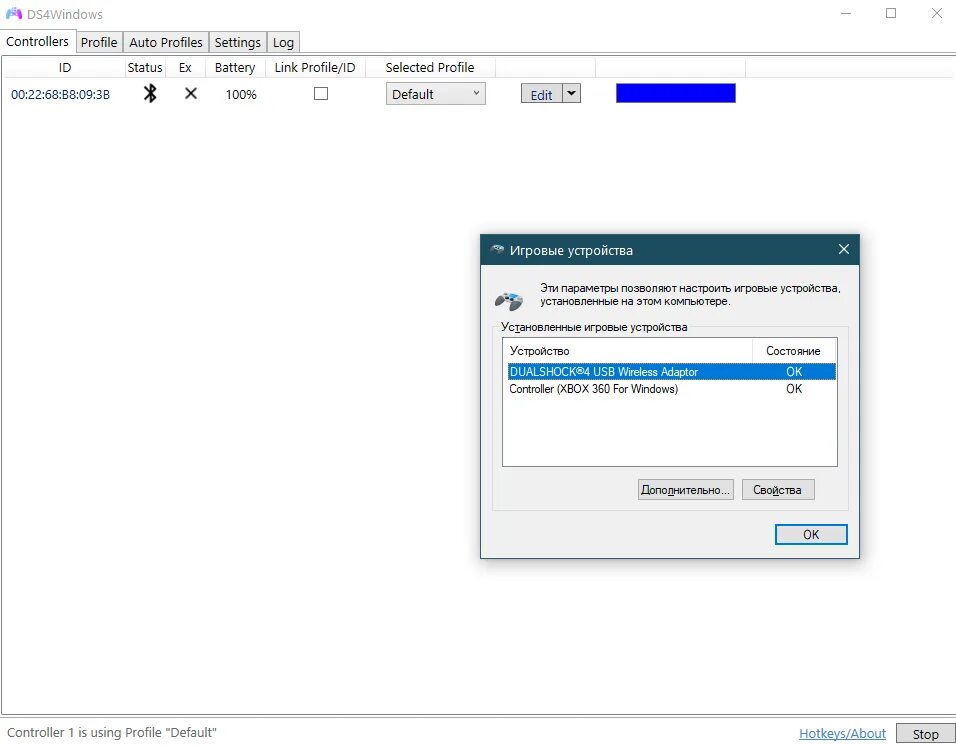
Task: Minimize the DS4Windows window
Action: point(846,13)
